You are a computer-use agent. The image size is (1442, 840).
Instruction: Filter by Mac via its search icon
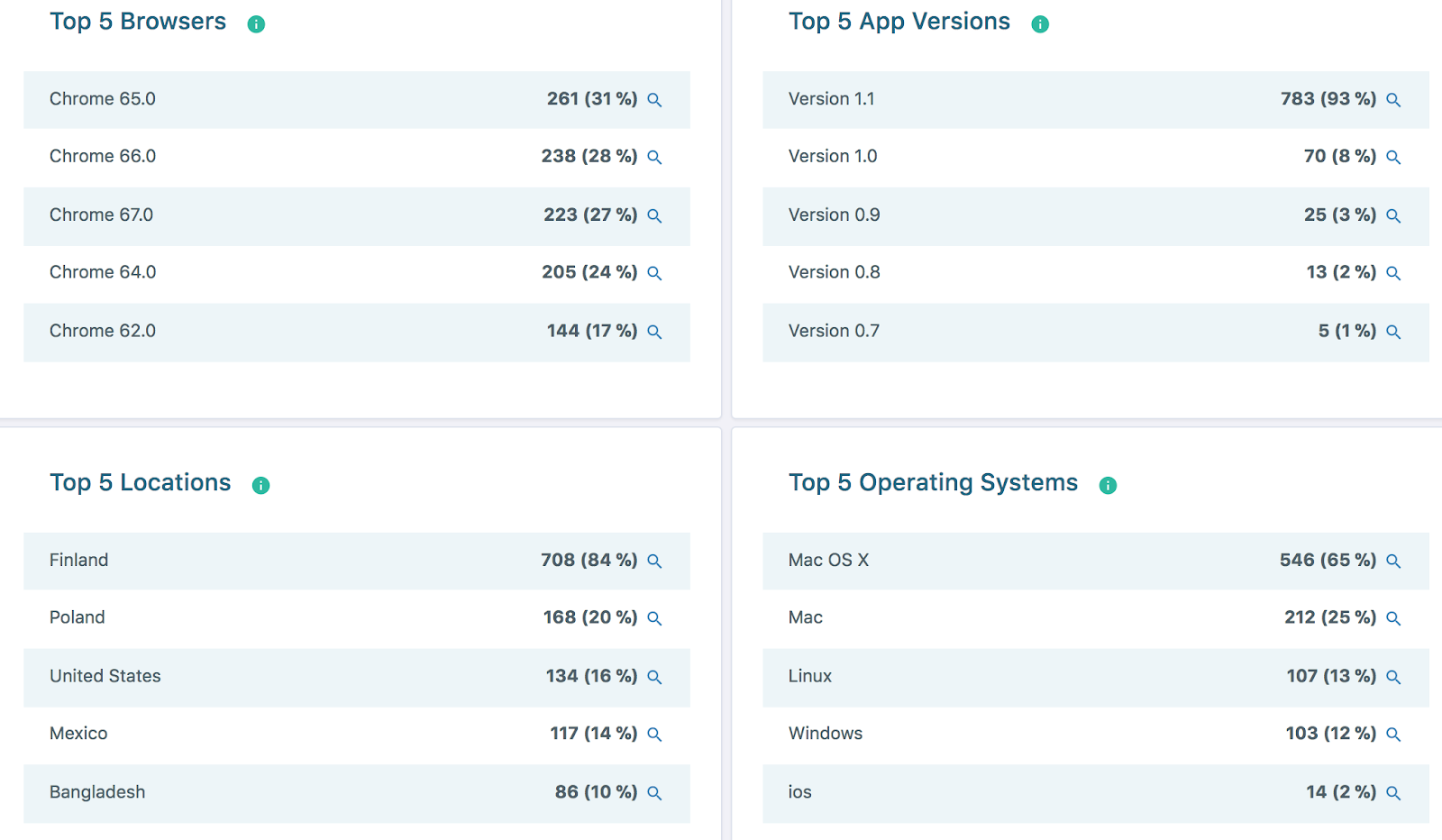tap(1393, 618)
